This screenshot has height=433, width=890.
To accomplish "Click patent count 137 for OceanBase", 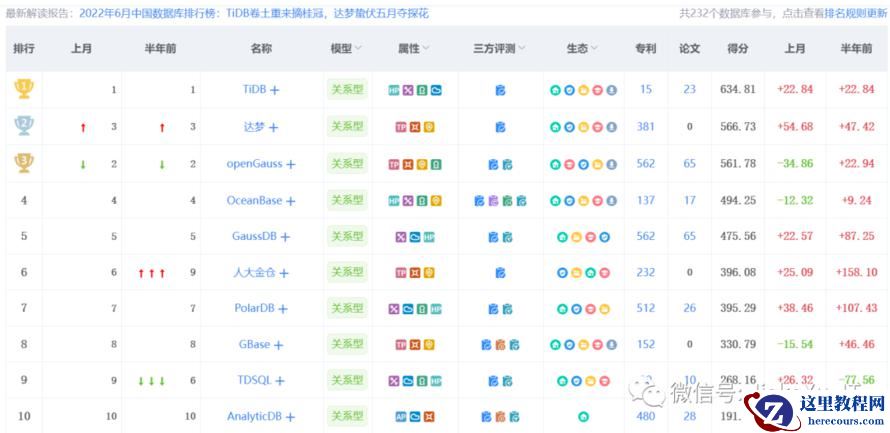I will click(646, 200).
